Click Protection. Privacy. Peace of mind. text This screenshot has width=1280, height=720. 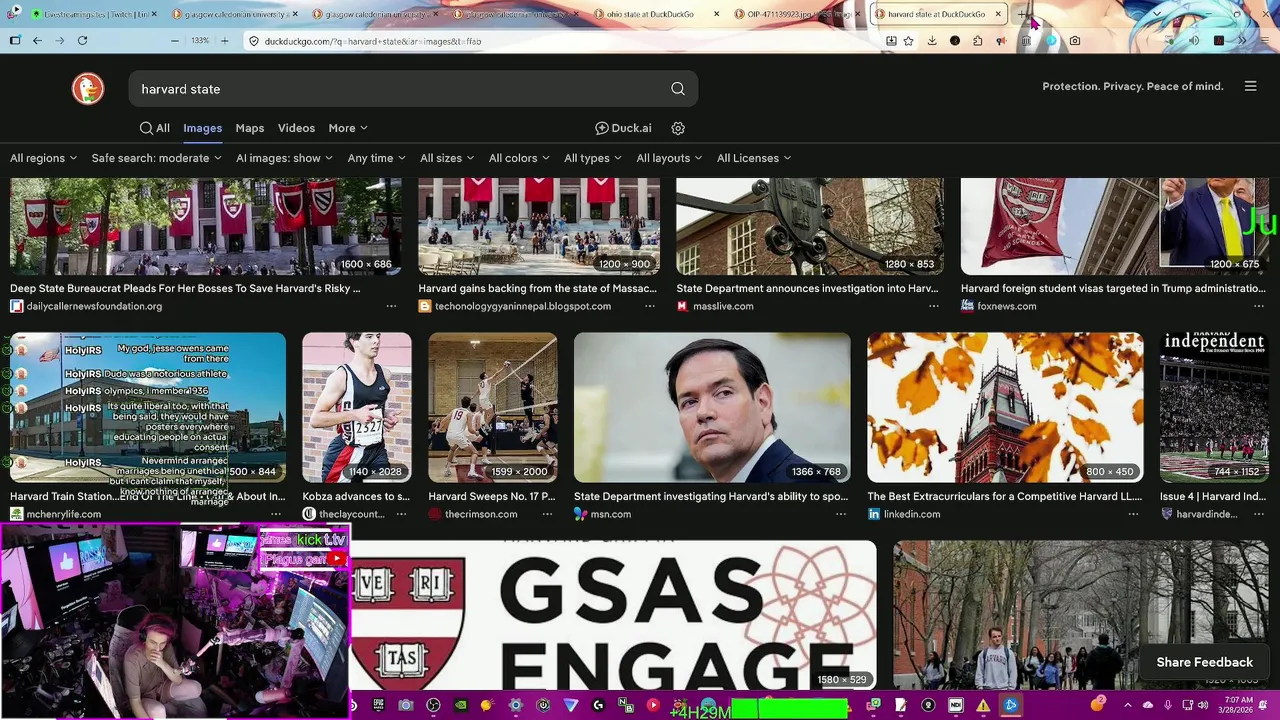pos(1133,86)
